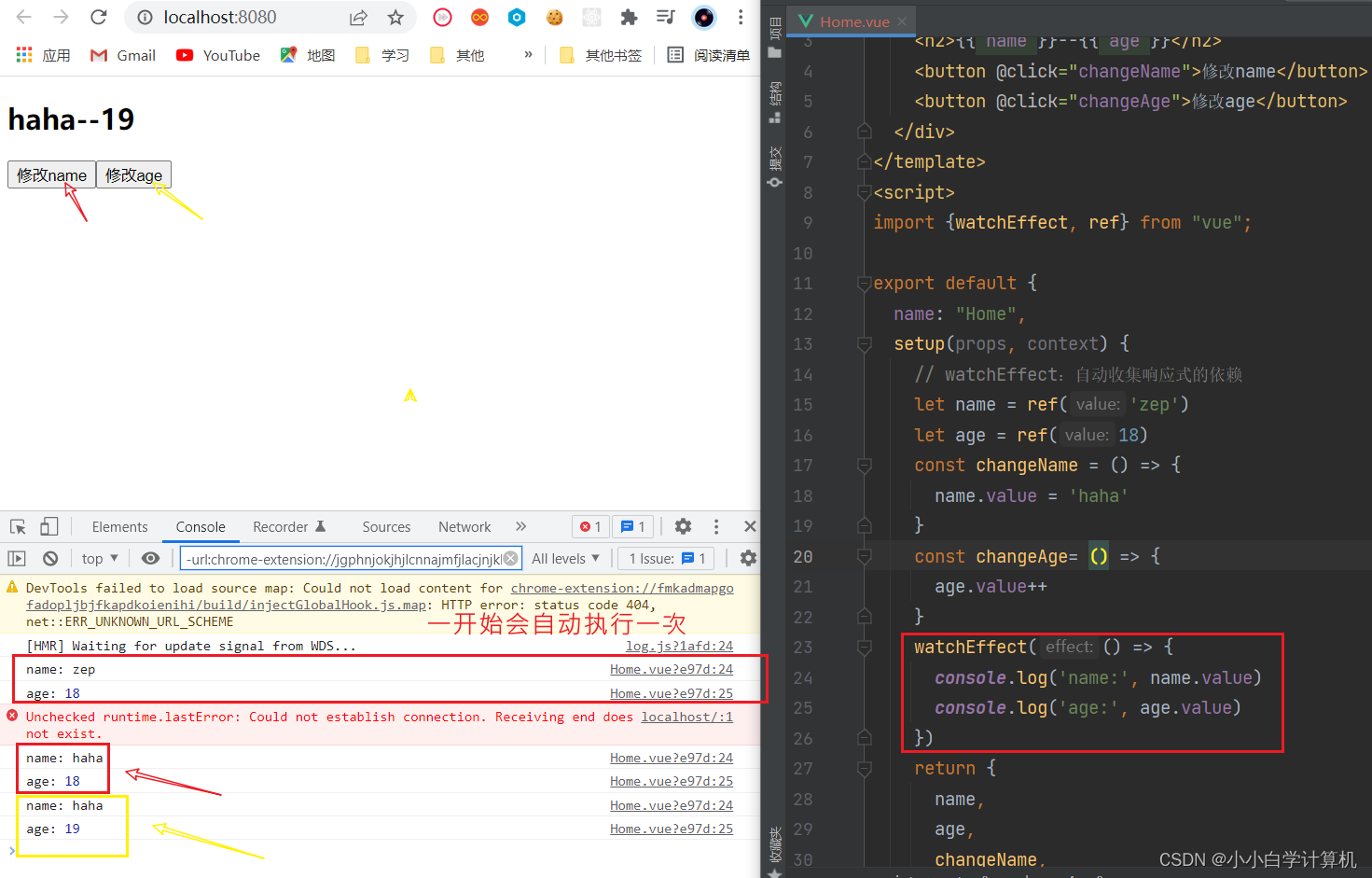Toggle the console sidebar

(17, 558)
